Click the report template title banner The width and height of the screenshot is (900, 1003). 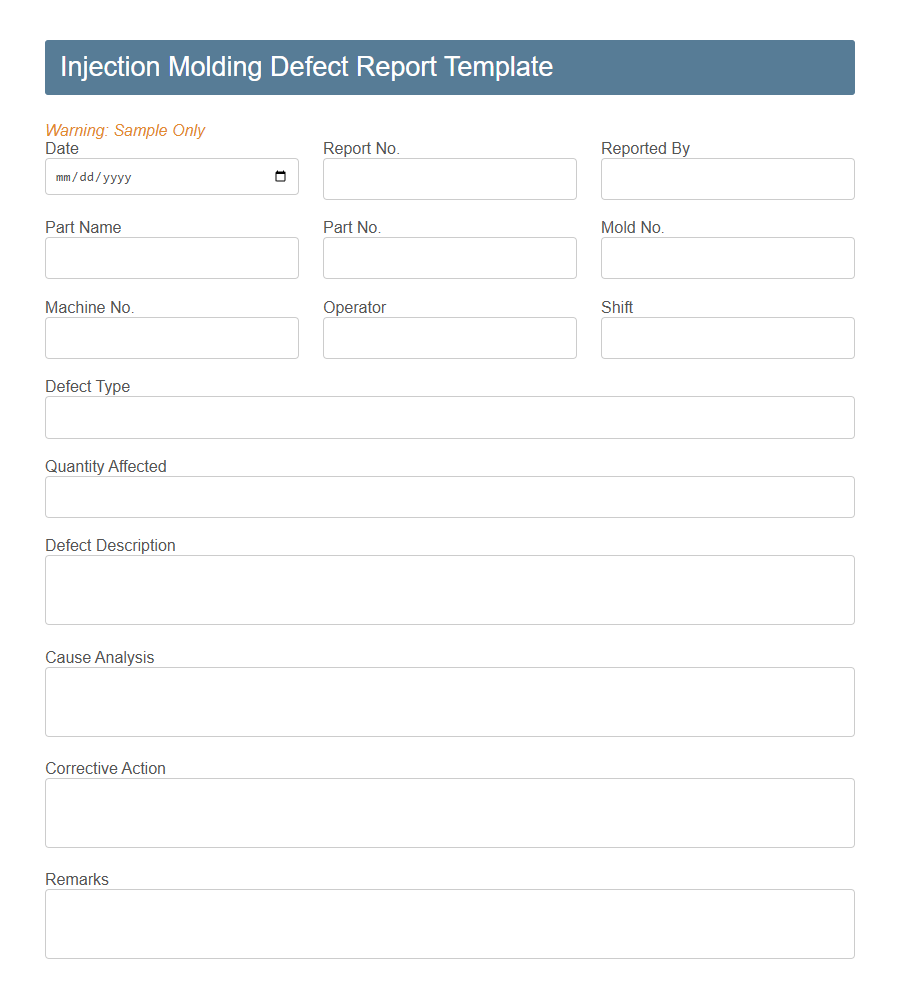(449, 67)
